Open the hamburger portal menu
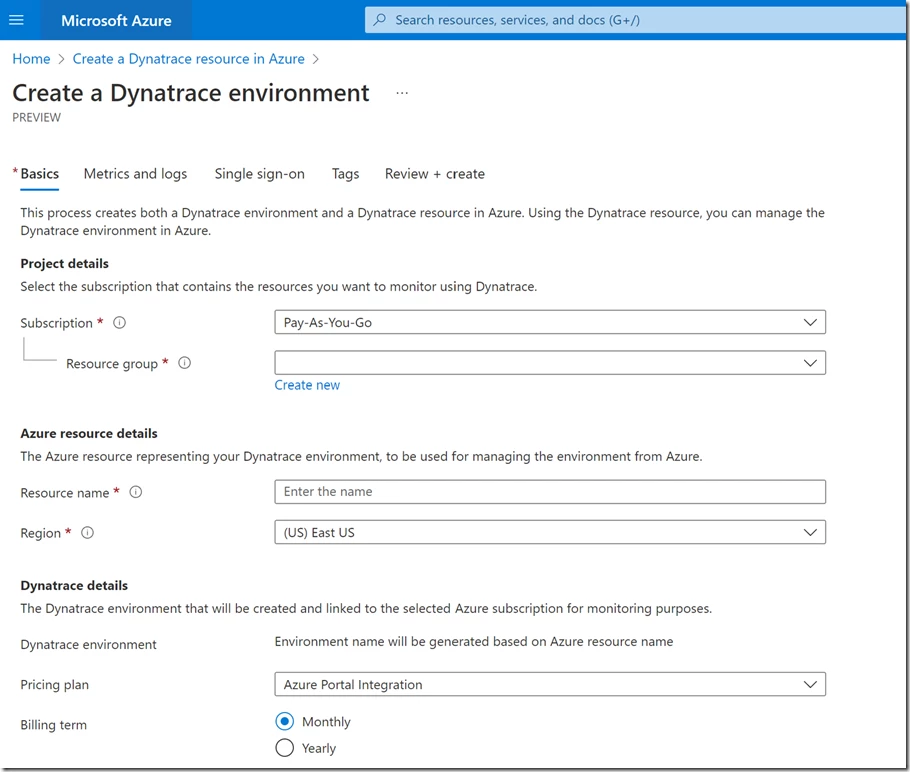Image resolution: width=910 pixels, height=772 pixels. [x=17, y=20]
